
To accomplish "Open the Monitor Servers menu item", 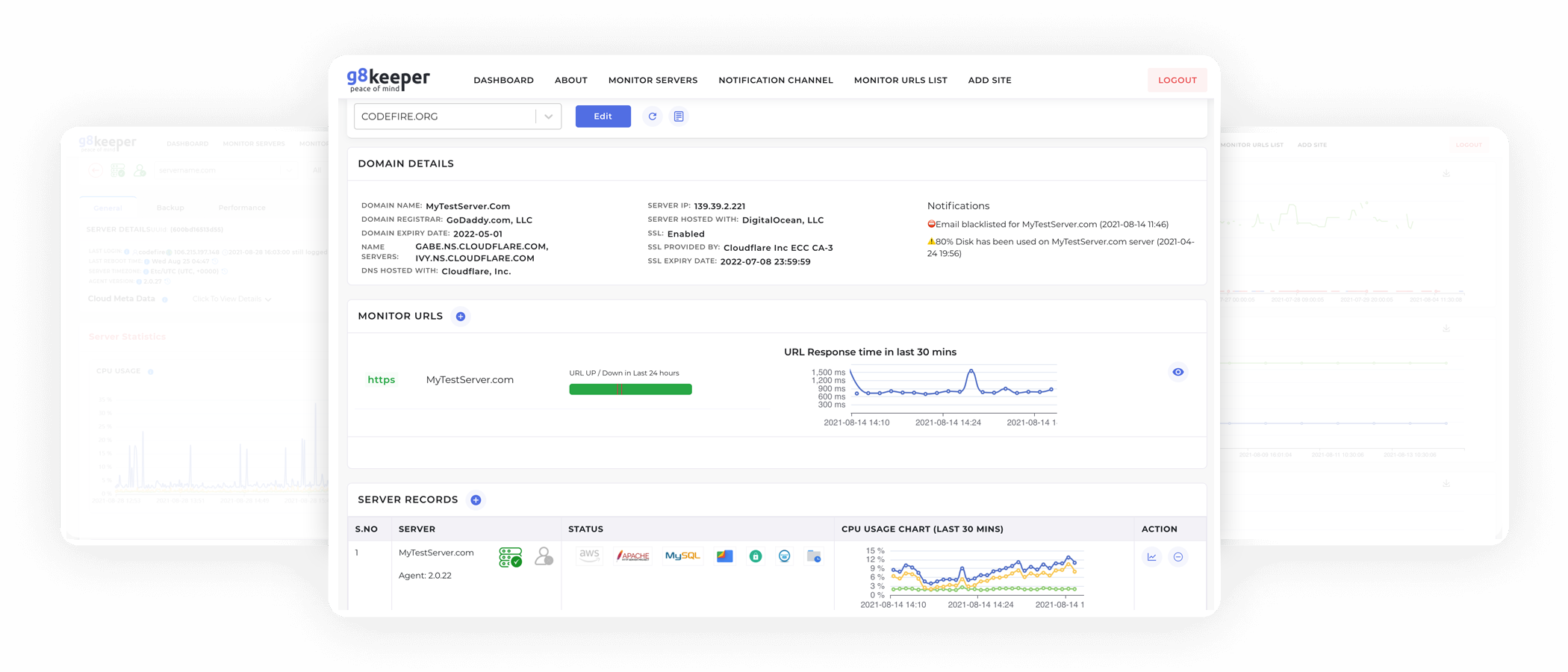I will coord(653,80).
